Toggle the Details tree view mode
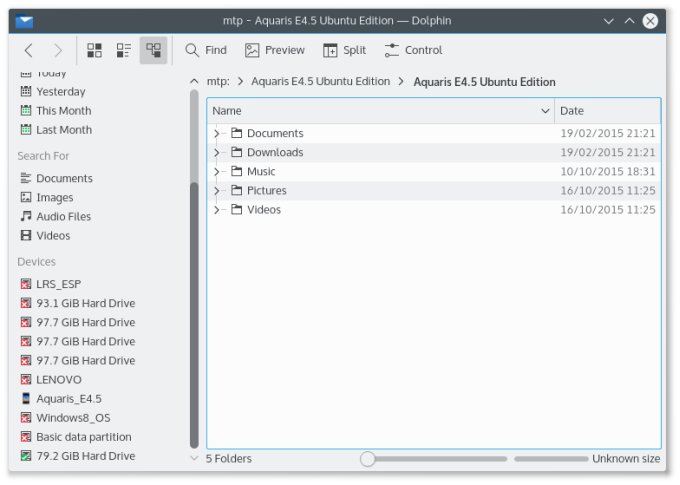The width and height of the screenshot is (680, 485). tap(153, 50)
